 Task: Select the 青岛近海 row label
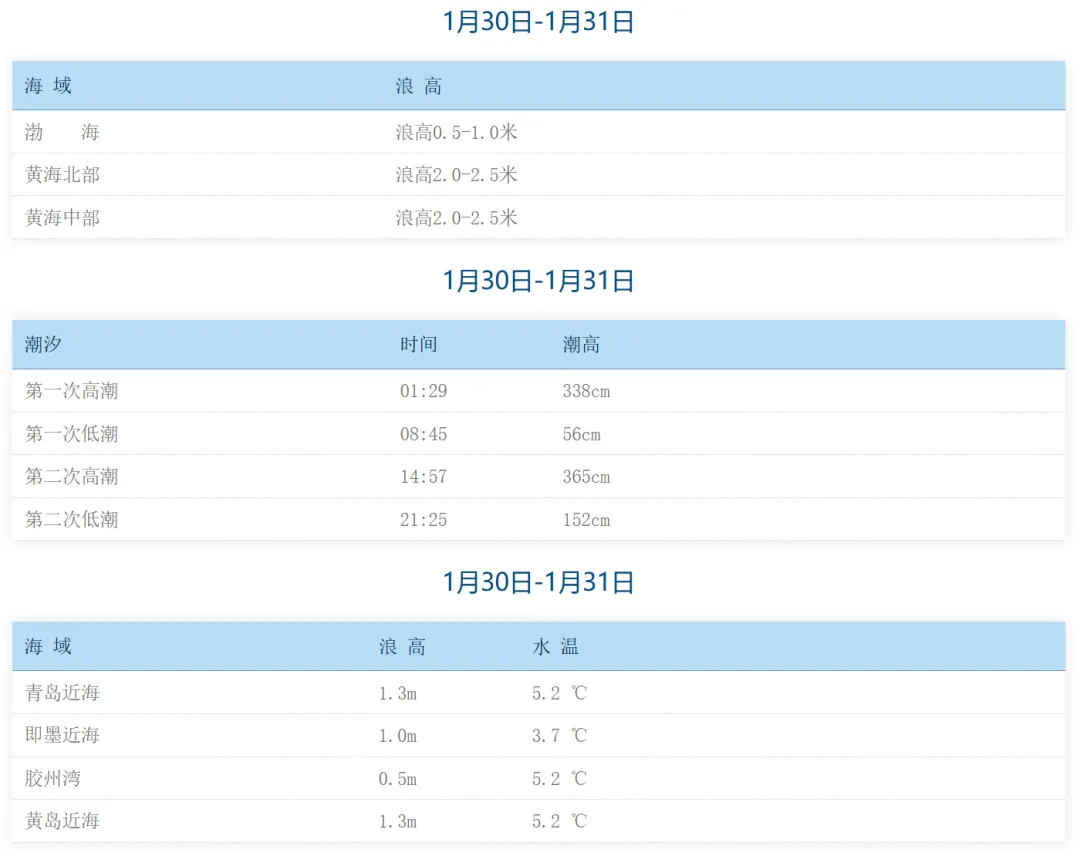(x=63, y=693)
